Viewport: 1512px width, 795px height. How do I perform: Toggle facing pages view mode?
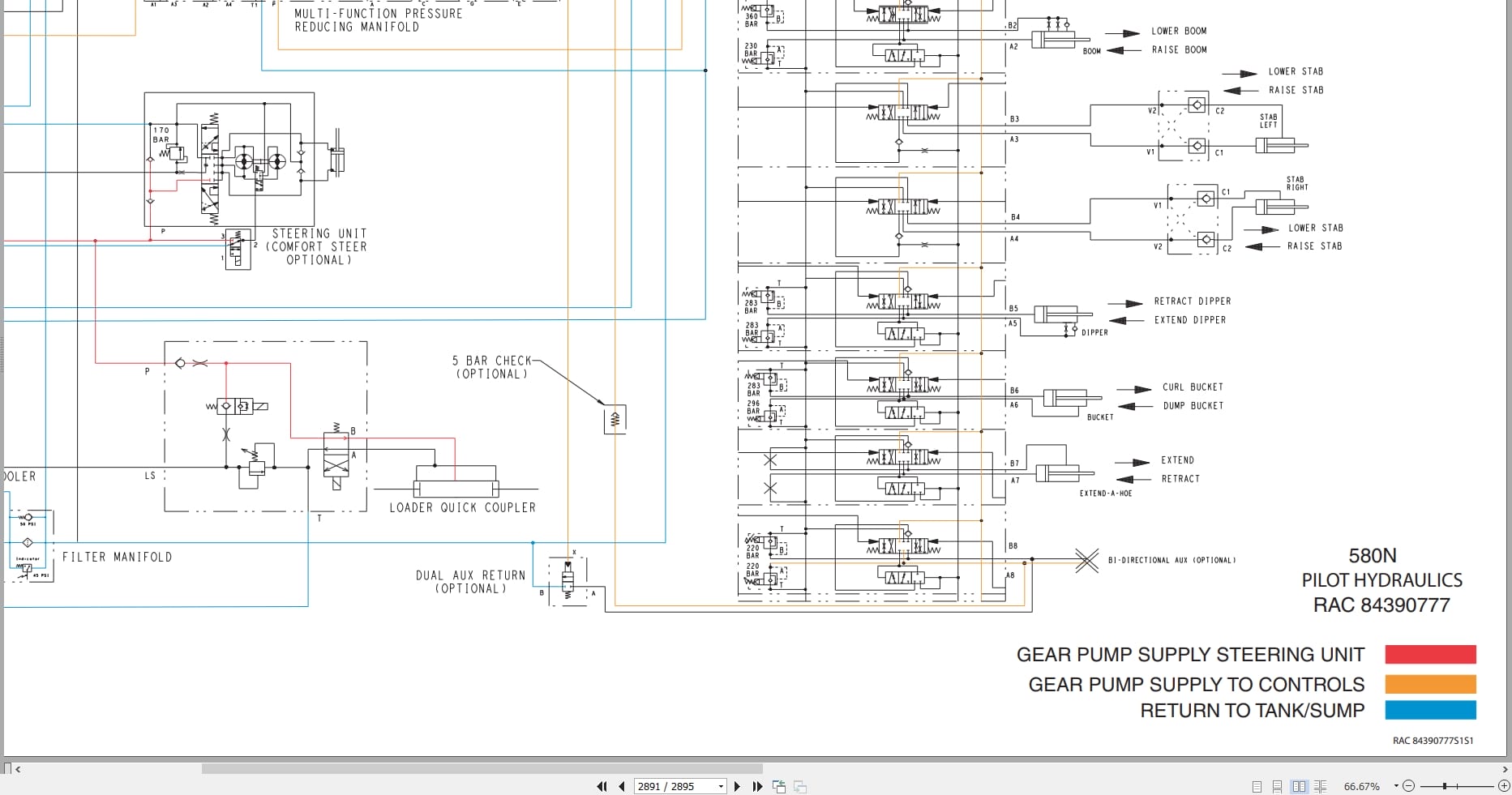(1299, 786)
